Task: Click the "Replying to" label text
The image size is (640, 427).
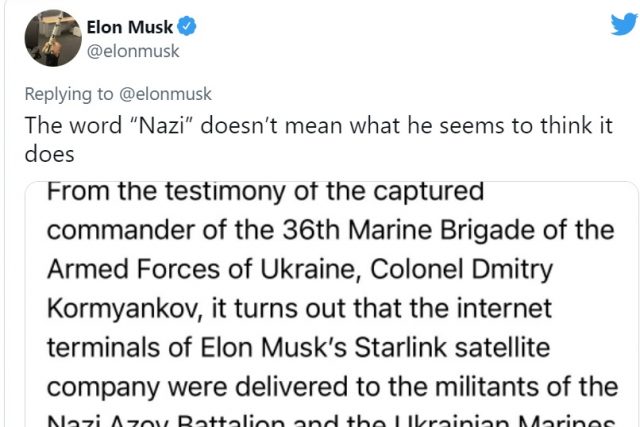Action: pyautogui.click(x=69, y=94)
